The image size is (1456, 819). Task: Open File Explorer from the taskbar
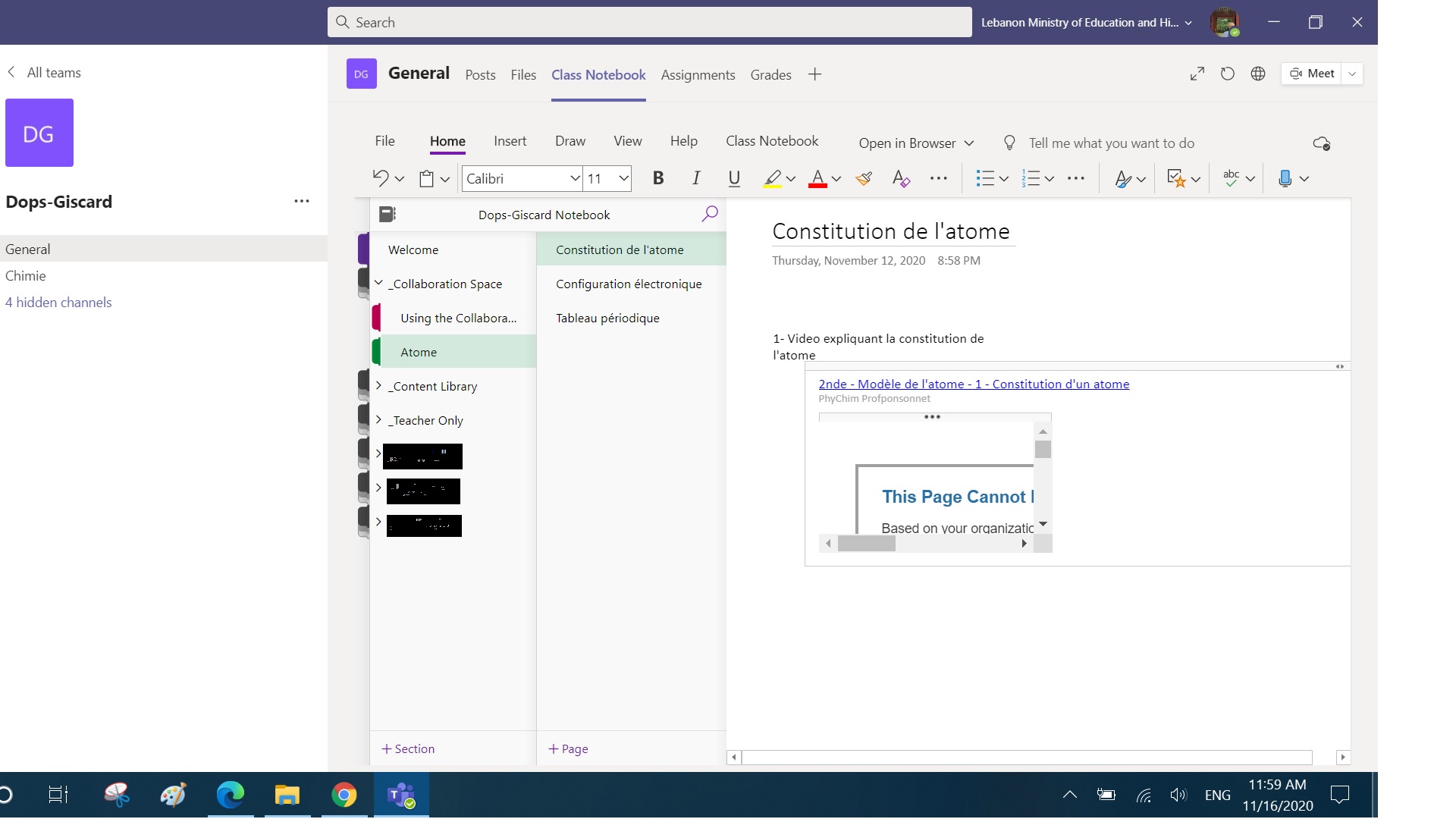coord(287,795)
